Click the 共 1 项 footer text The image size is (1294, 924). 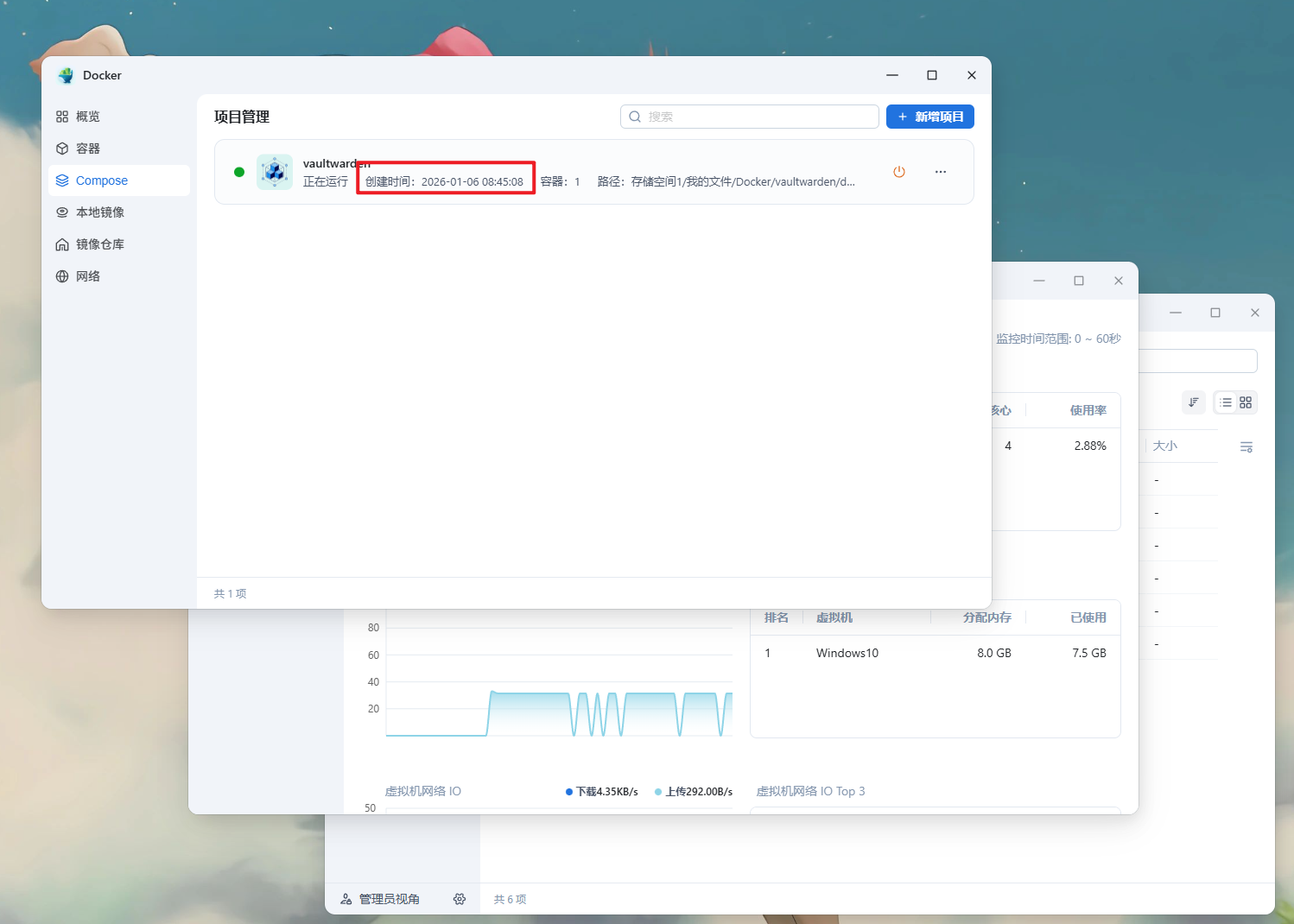coord(231,593)
